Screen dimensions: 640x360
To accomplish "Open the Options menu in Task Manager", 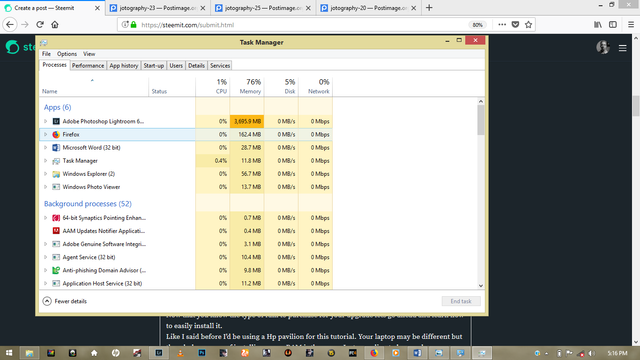I will pos(67,54).
